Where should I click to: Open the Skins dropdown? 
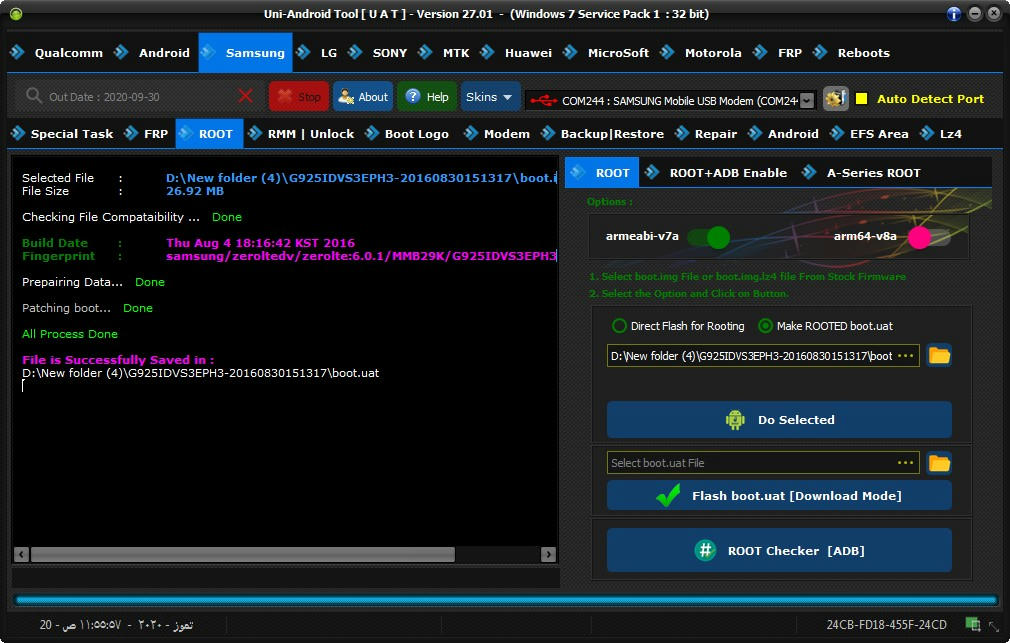(490, 97)
